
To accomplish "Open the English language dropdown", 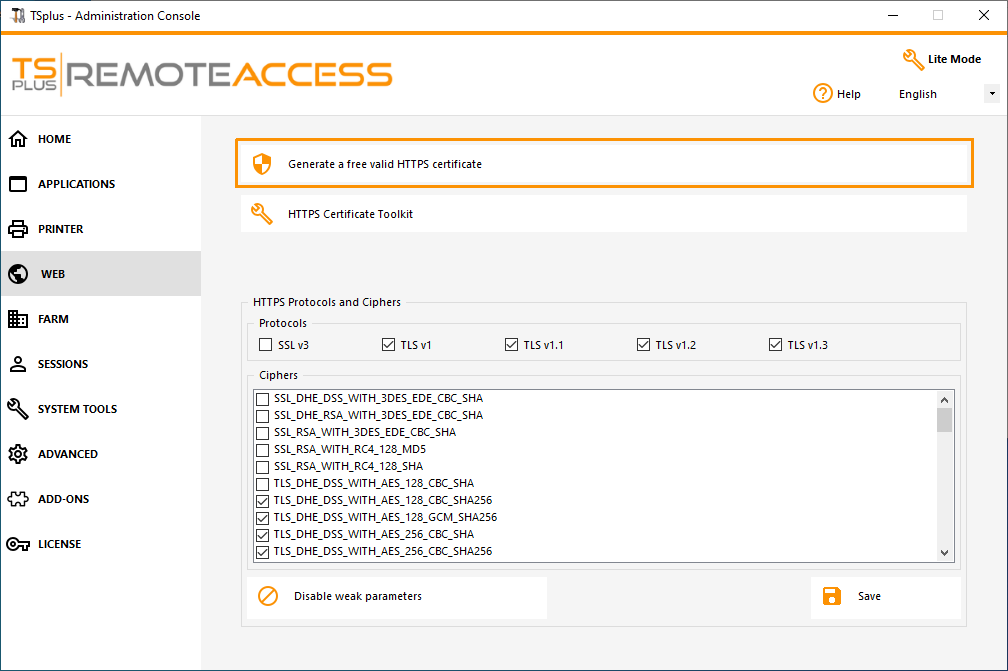I will pyautogui.click(x=991, y=93).
